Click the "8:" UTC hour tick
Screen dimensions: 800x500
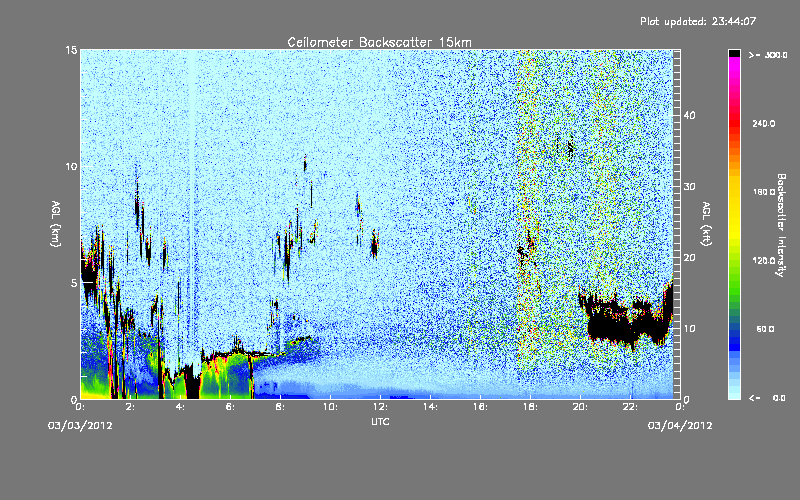tap(281, 407)
